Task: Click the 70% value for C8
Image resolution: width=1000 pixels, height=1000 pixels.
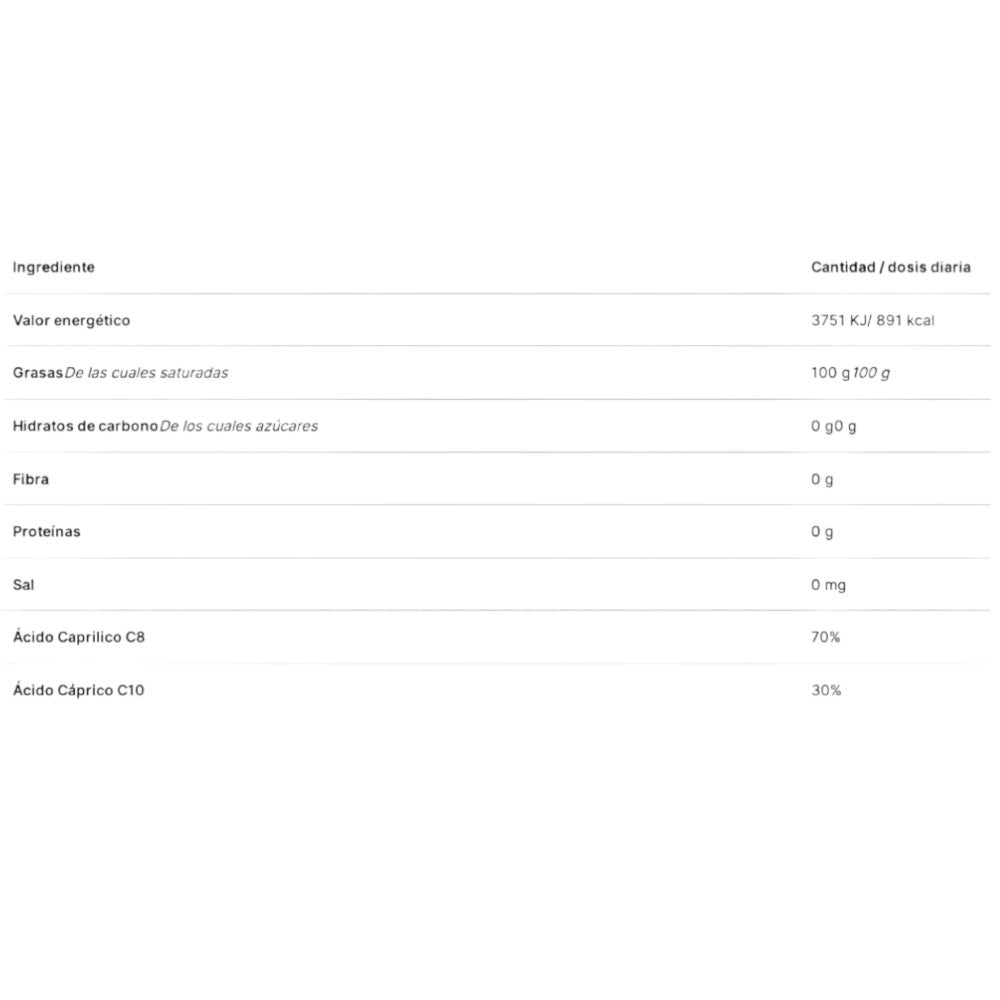Action: pyautogui.click(x=825, y=637)
